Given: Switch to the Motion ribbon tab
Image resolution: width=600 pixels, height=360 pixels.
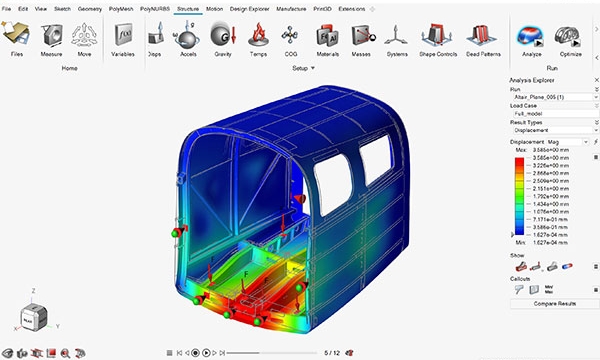Looking at the screenshot, I should click(214, 9).
